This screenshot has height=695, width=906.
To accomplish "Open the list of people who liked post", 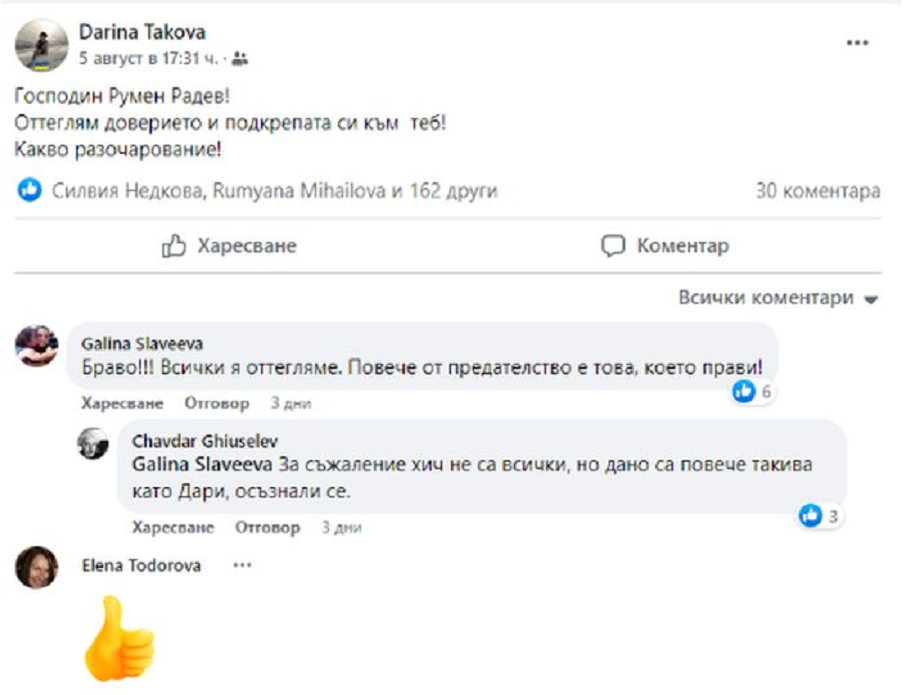I will coord(274,191).
